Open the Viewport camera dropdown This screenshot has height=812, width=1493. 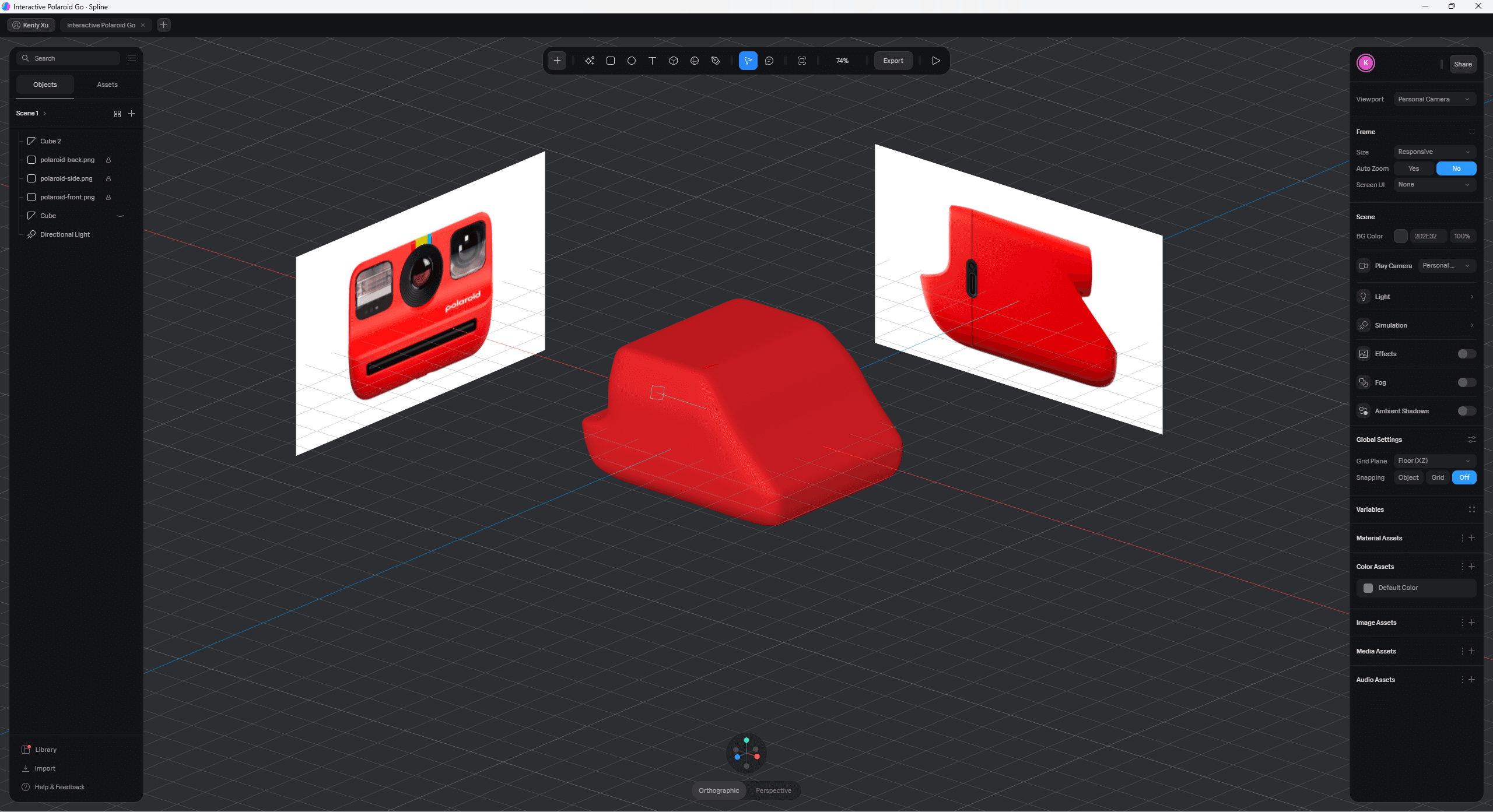pyautogui.click(x=1434, y=99)
